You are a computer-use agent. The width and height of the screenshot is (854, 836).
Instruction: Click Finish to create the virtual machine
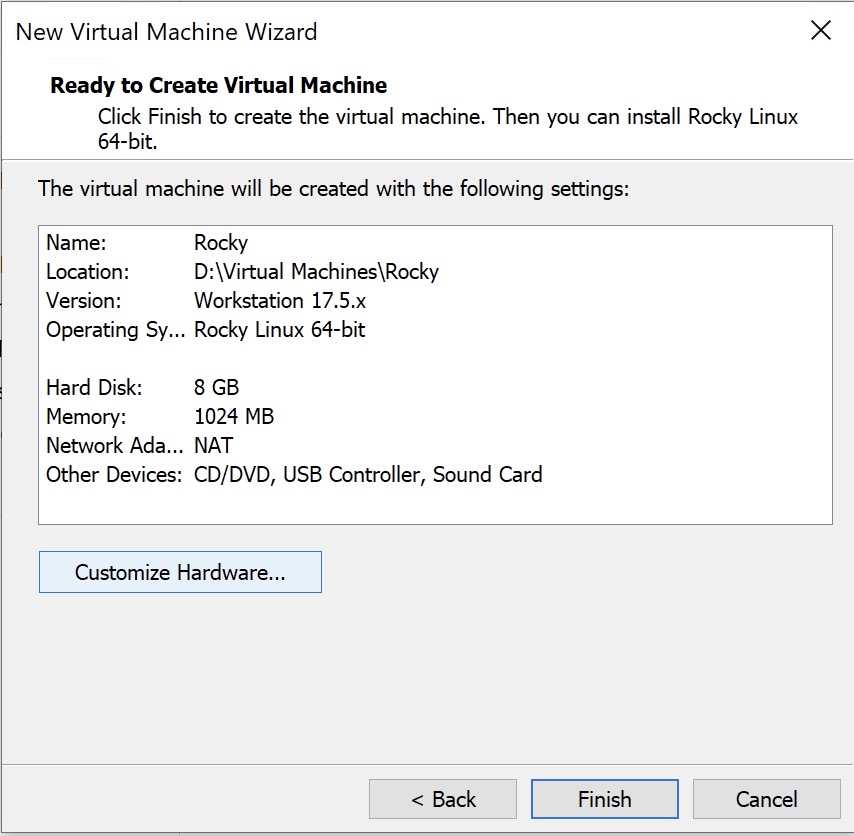[x=604, y=799]
